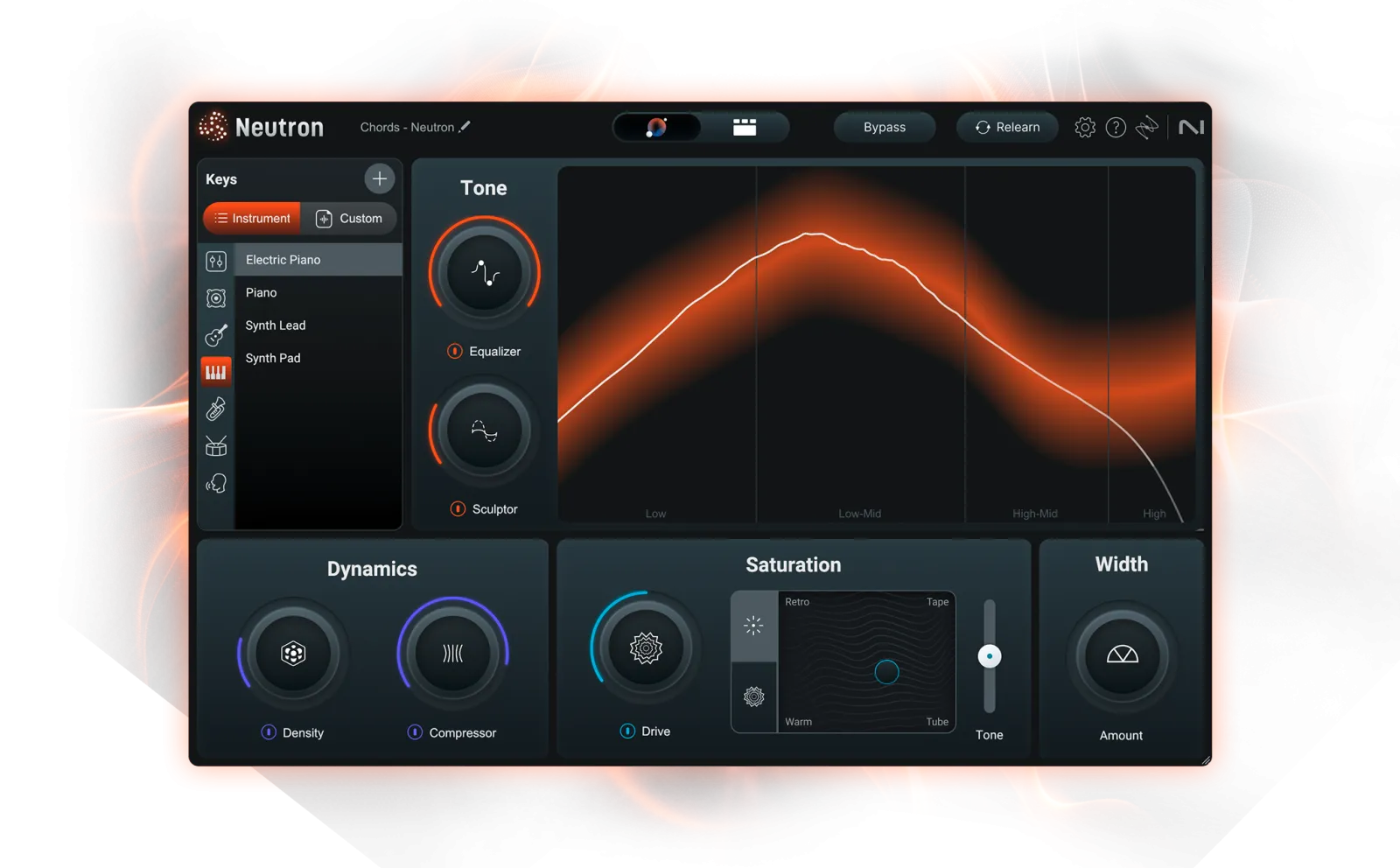This screenshot has width=1400, height=868.
Task: Click the Warm corner label
Action: [799, 722]
